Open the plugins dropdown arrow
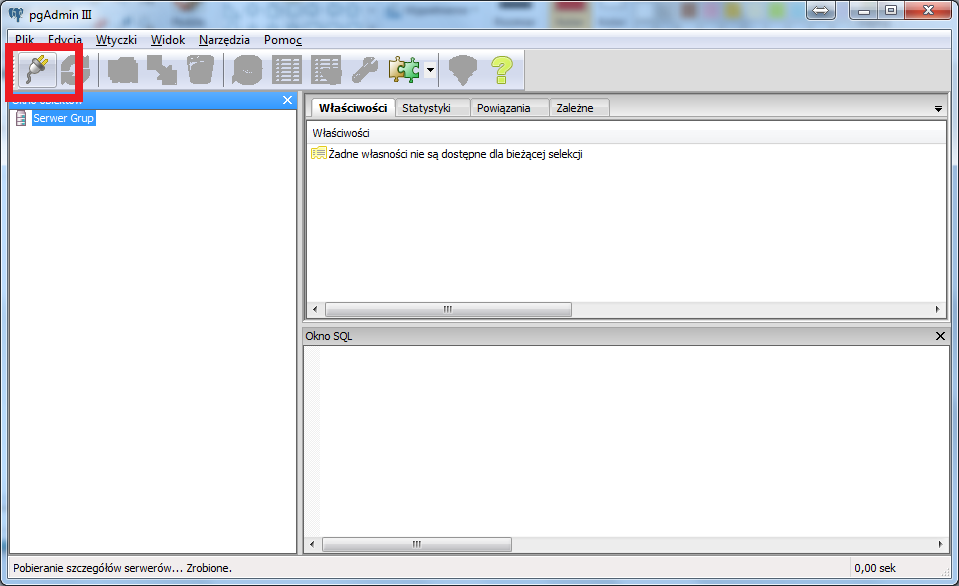Image resolution: width=959 pixels, height=586 pixels. click(x=431, y=70)
